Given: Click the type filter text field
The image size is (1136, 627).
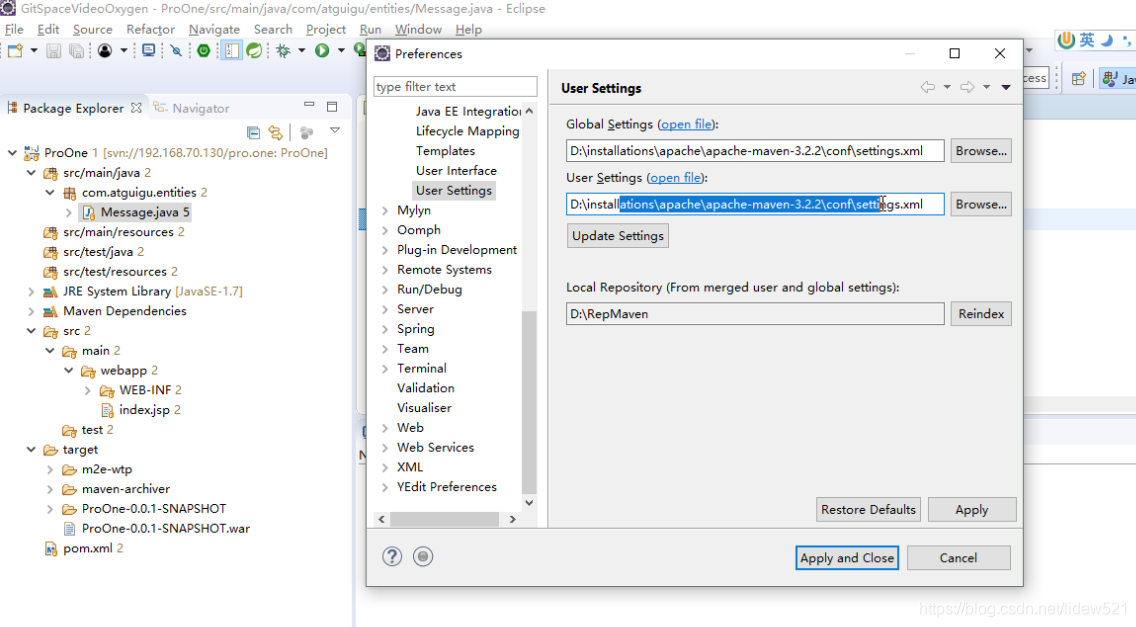Looking at the screenshot, I should click(455, 86).
